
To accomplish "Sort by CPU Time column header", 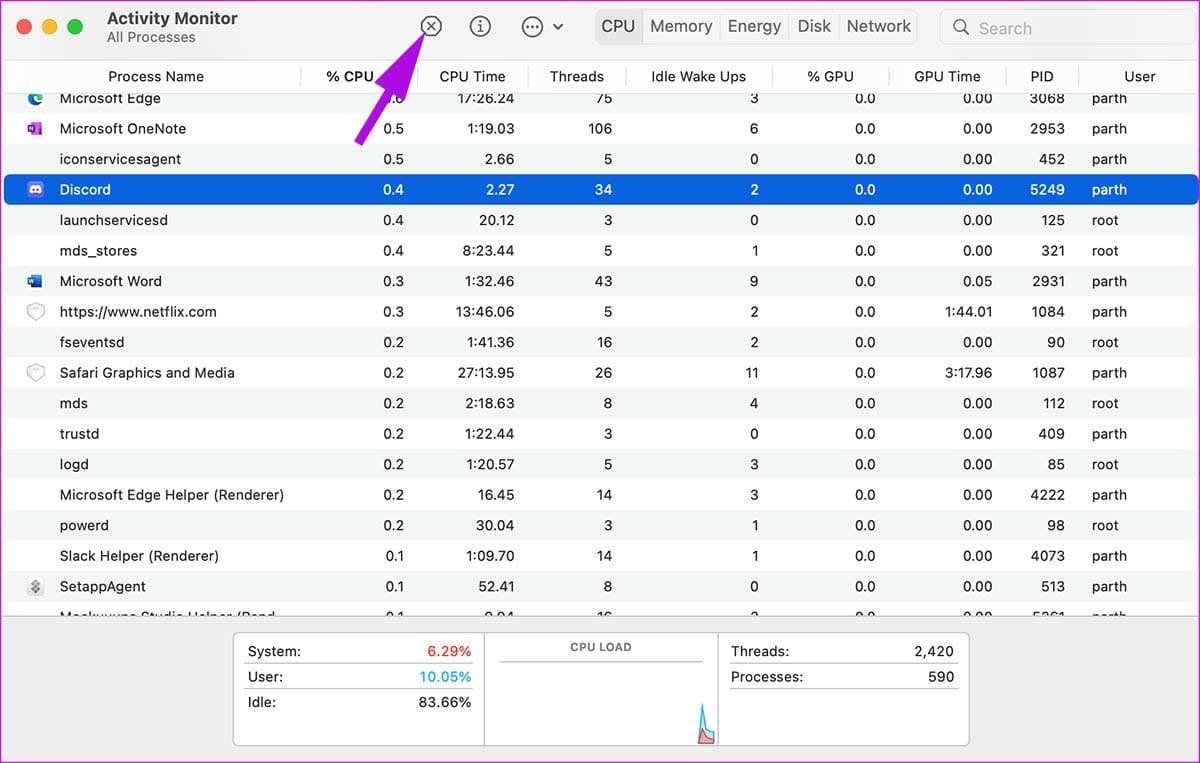I will point(472,76).
